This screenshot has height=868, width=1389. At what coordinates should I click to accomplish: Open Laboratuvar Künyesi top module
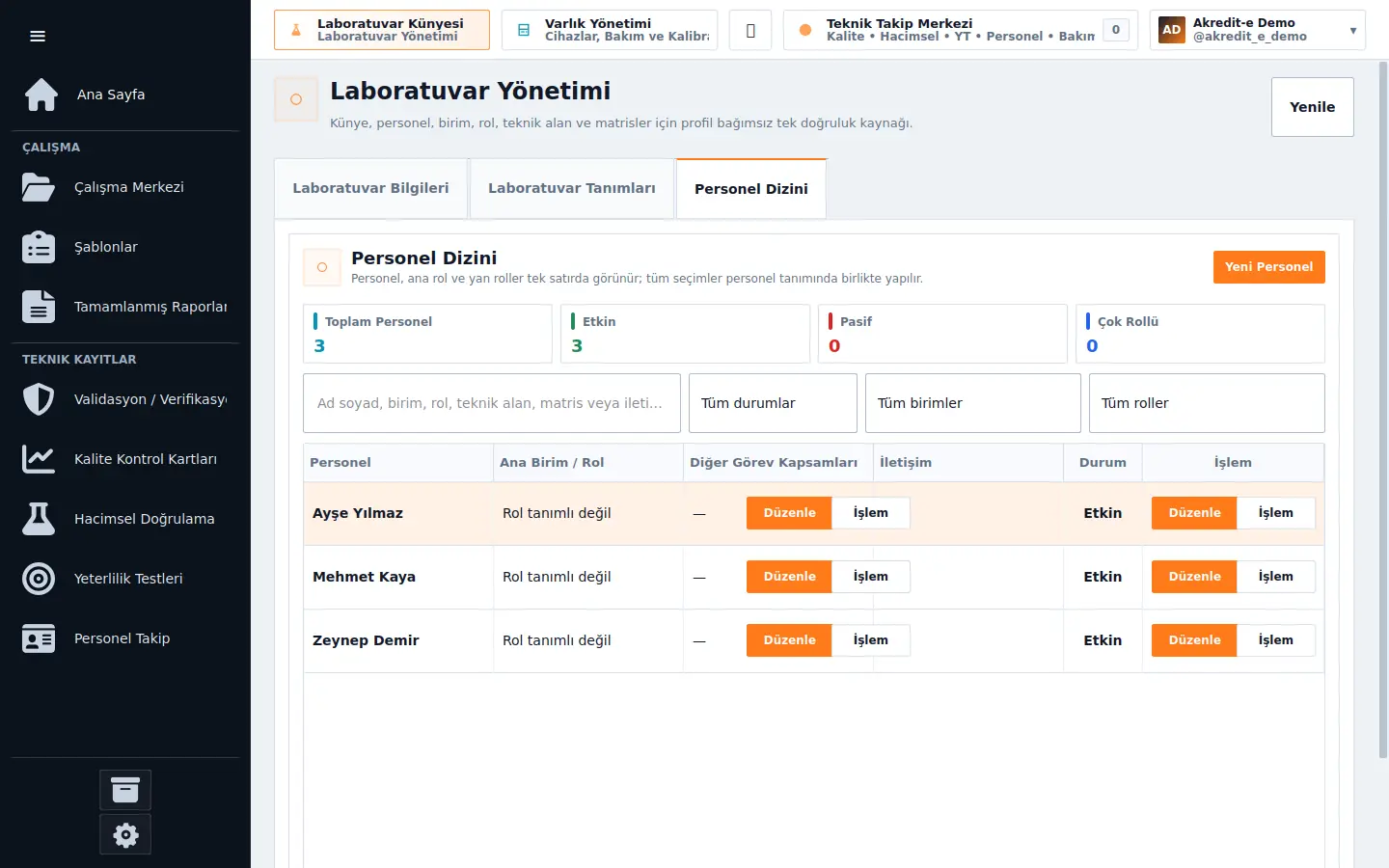[x=382, y=30]
